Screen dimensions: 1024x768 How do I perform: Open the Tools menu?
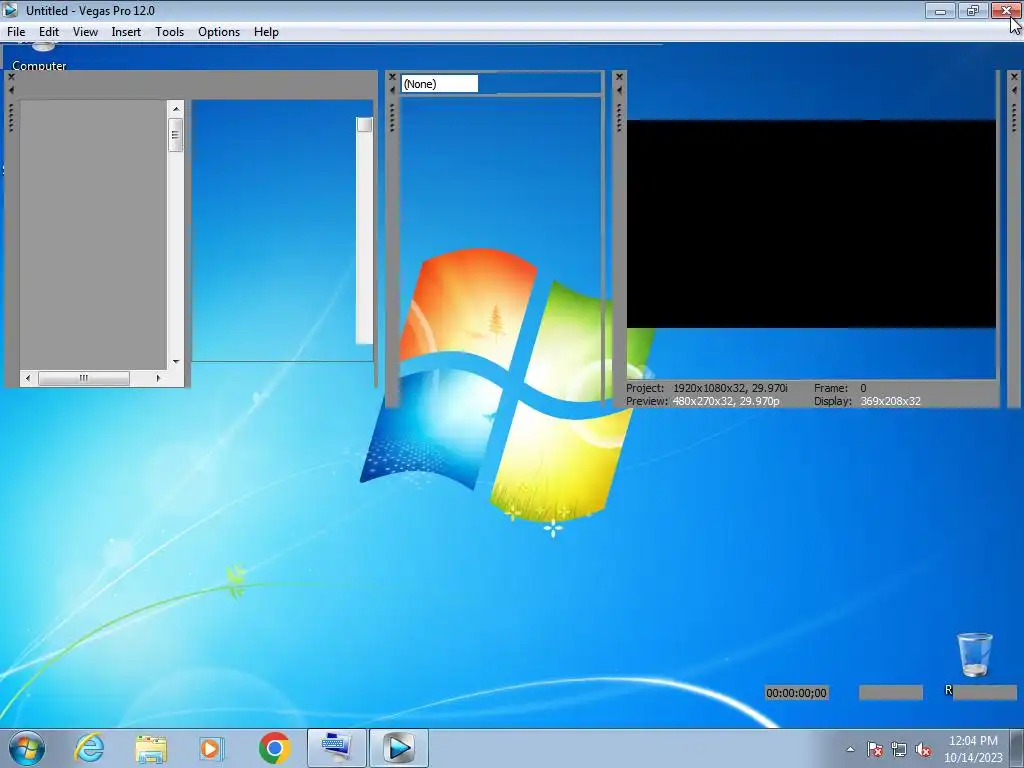pyautogui.click(x=170, y=32)
